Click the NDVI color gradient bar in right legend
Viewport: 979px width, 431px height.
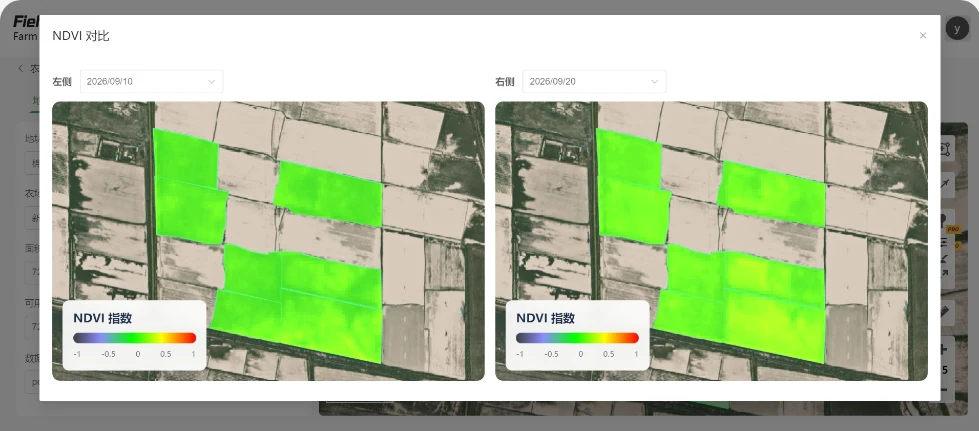tap(578, 338)
